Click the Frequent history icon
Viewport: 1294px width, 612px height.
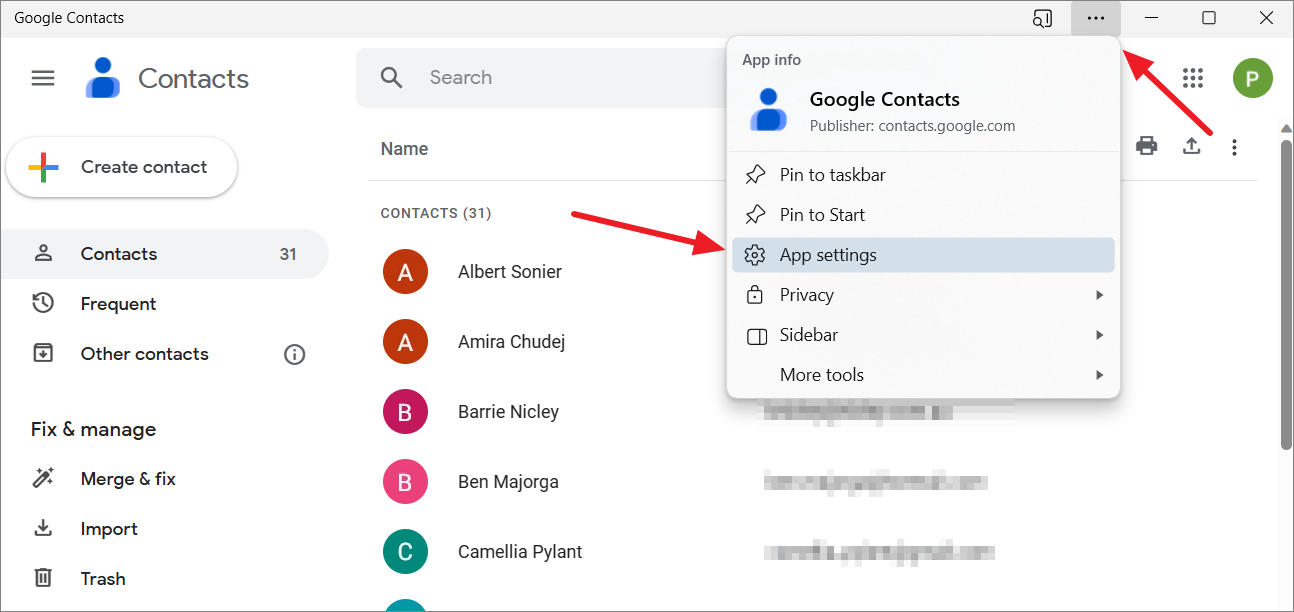[x=43, y=303]
